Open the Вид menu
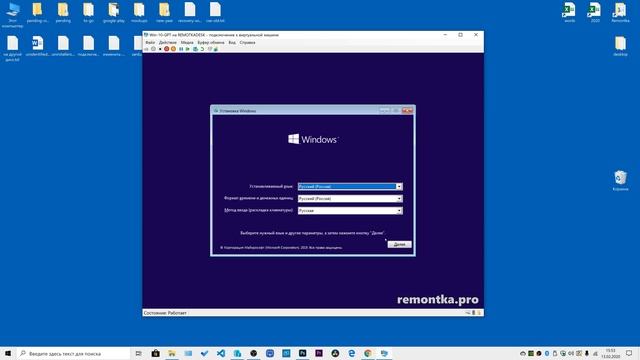Image resolution: width=640 pixels, height=360 pixels. (232, 42)
